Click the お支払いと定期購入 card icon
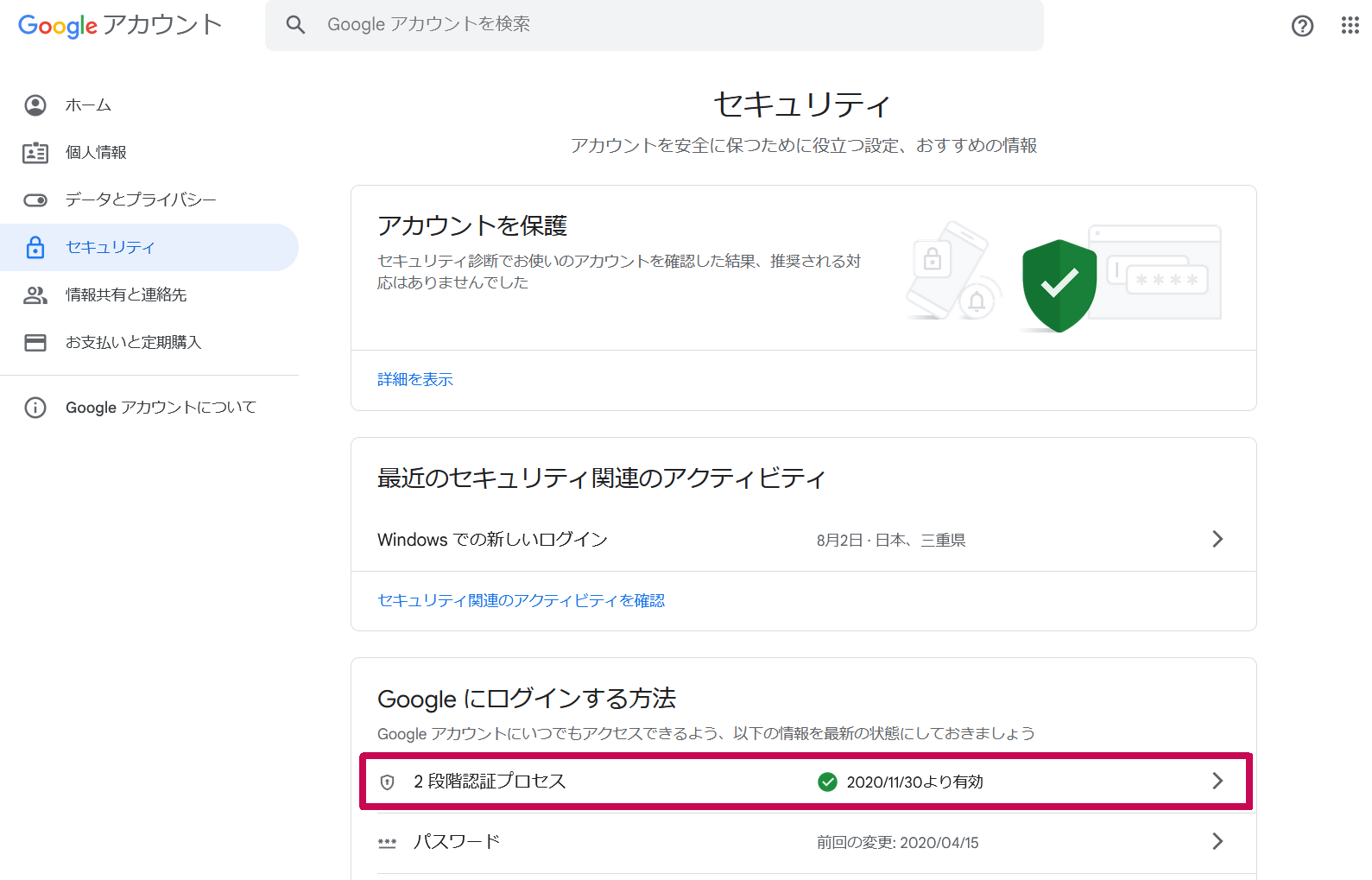The image size is (1372, 880). [x=35, y=343]
